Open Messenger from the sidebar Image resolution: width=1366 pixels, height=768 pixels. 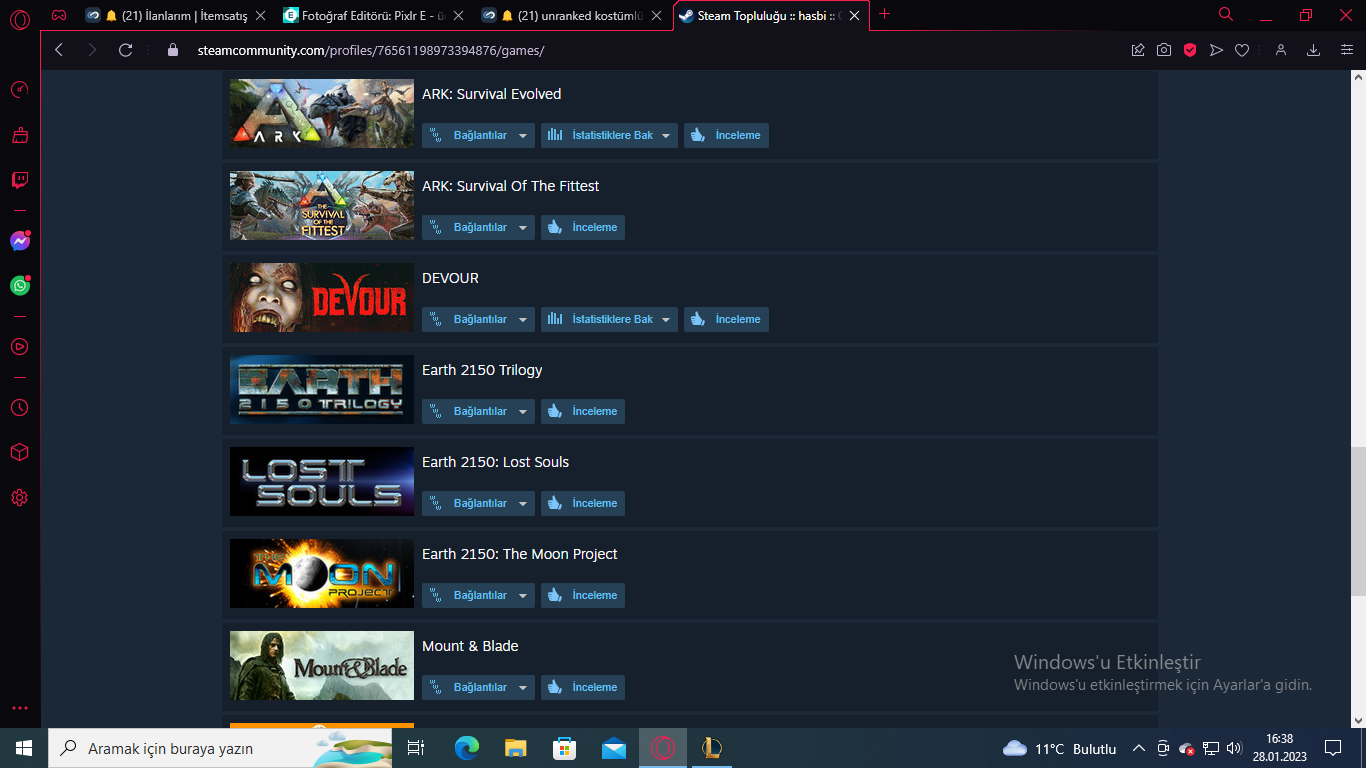[20, 241]
